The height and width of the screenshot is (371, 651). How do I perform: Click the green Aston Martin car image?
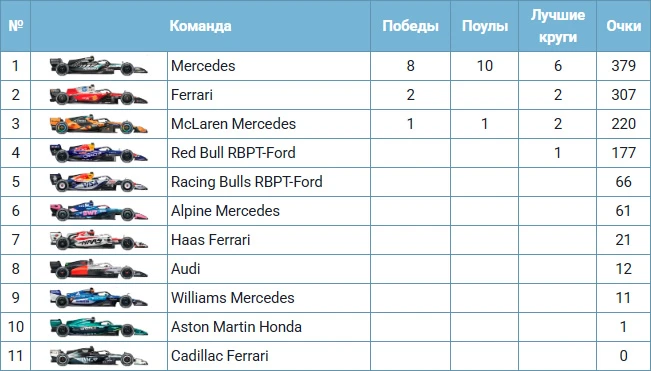click(x=98, y=327)
